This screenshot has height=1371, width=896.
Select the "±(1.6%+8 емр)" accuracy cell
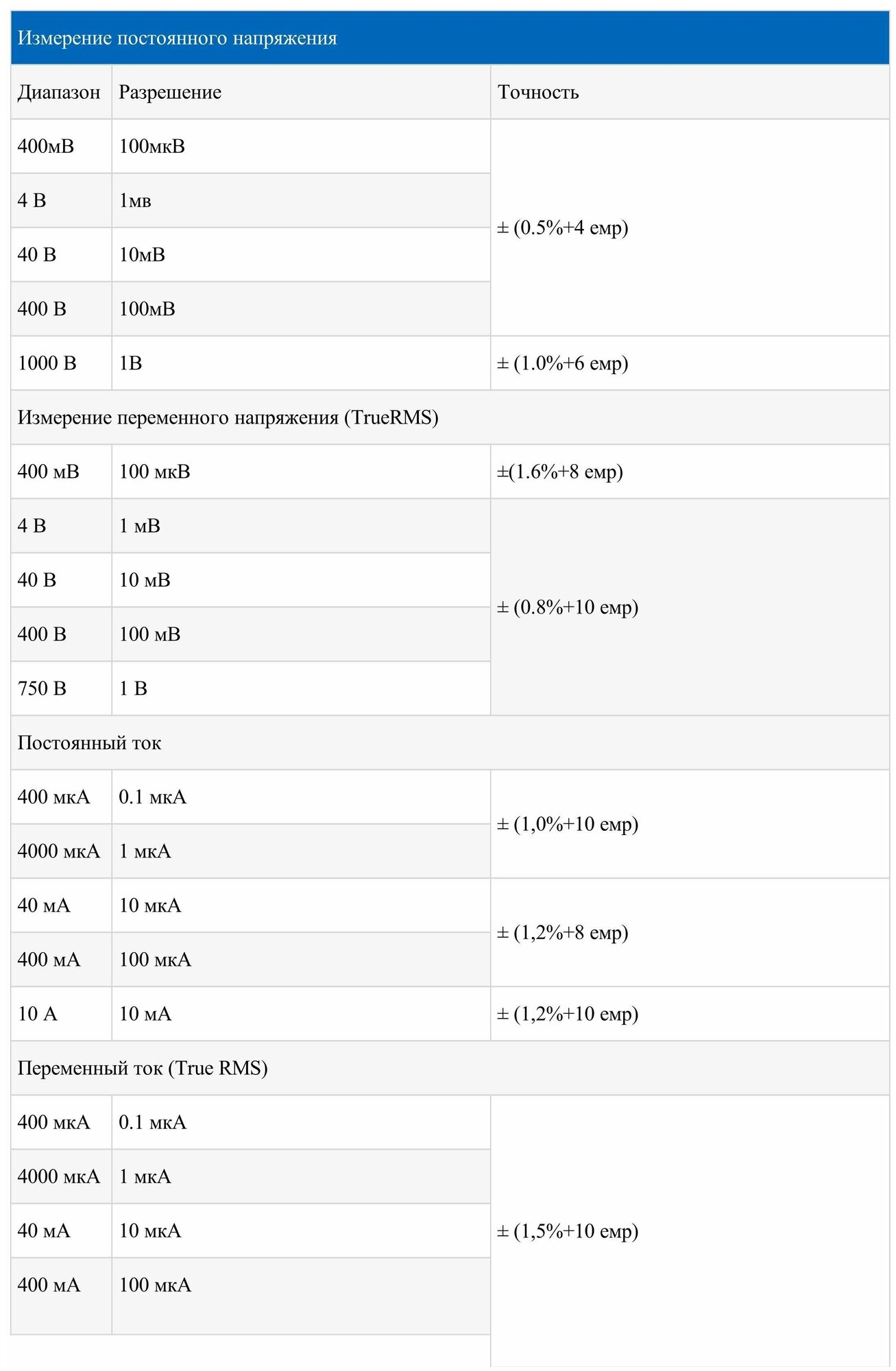[x=560, y=472]
